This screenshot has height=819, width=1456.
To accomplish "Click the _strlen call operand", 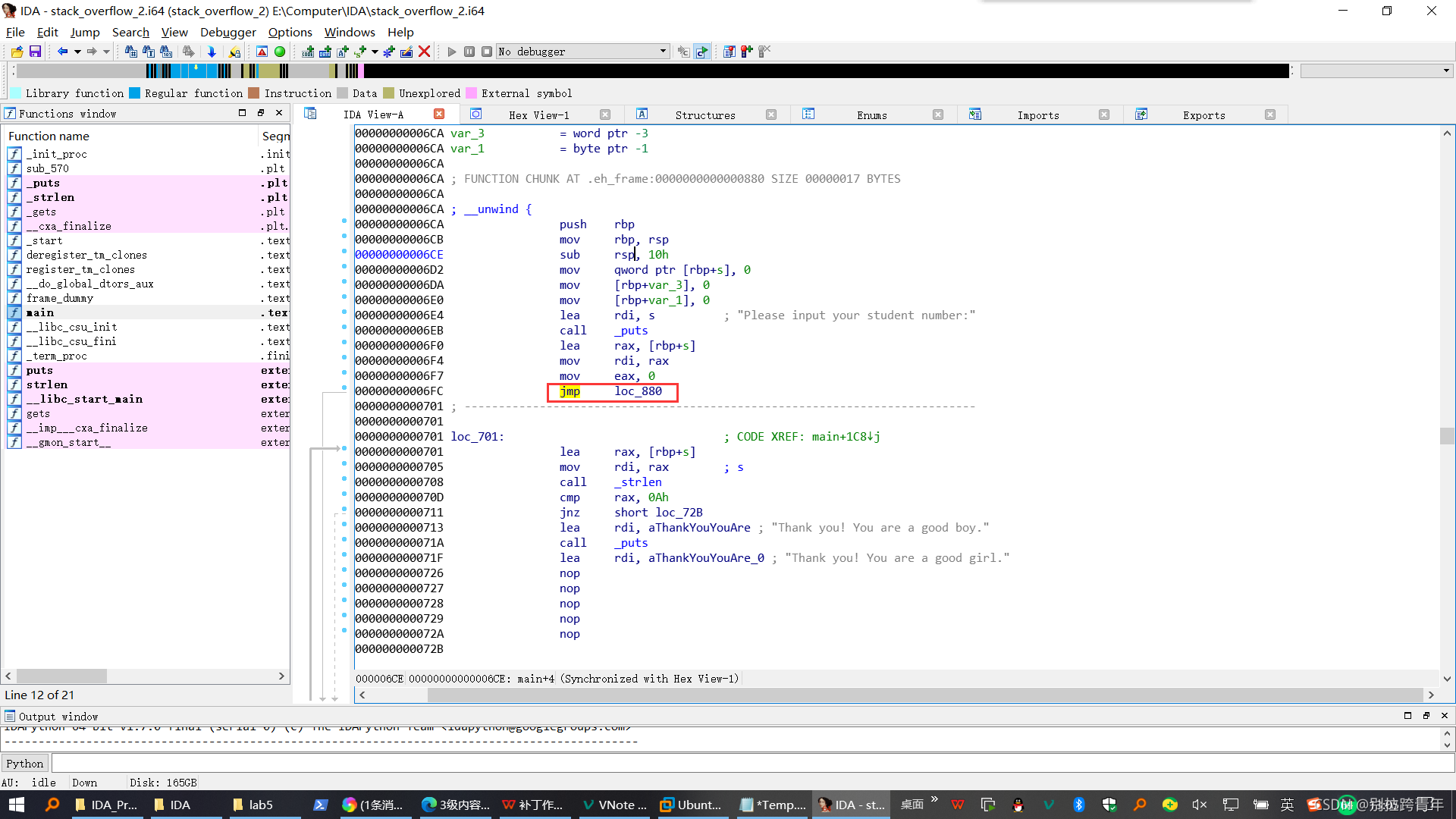I will (x=638, y=482).
